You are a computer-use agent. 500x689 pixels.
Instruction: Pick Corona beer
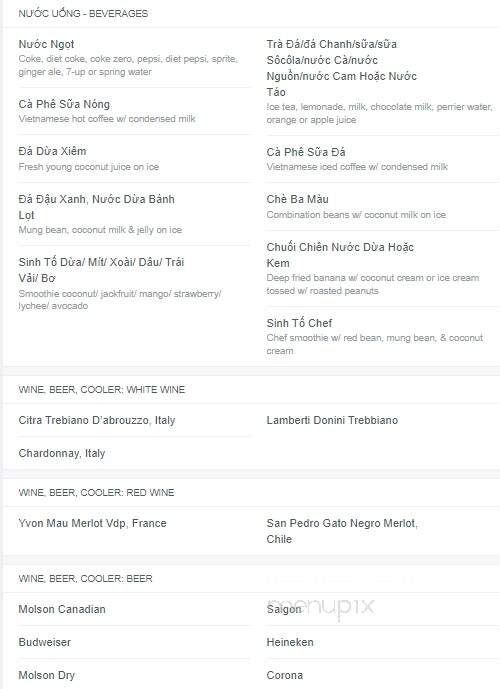click(x=285, y=675)
